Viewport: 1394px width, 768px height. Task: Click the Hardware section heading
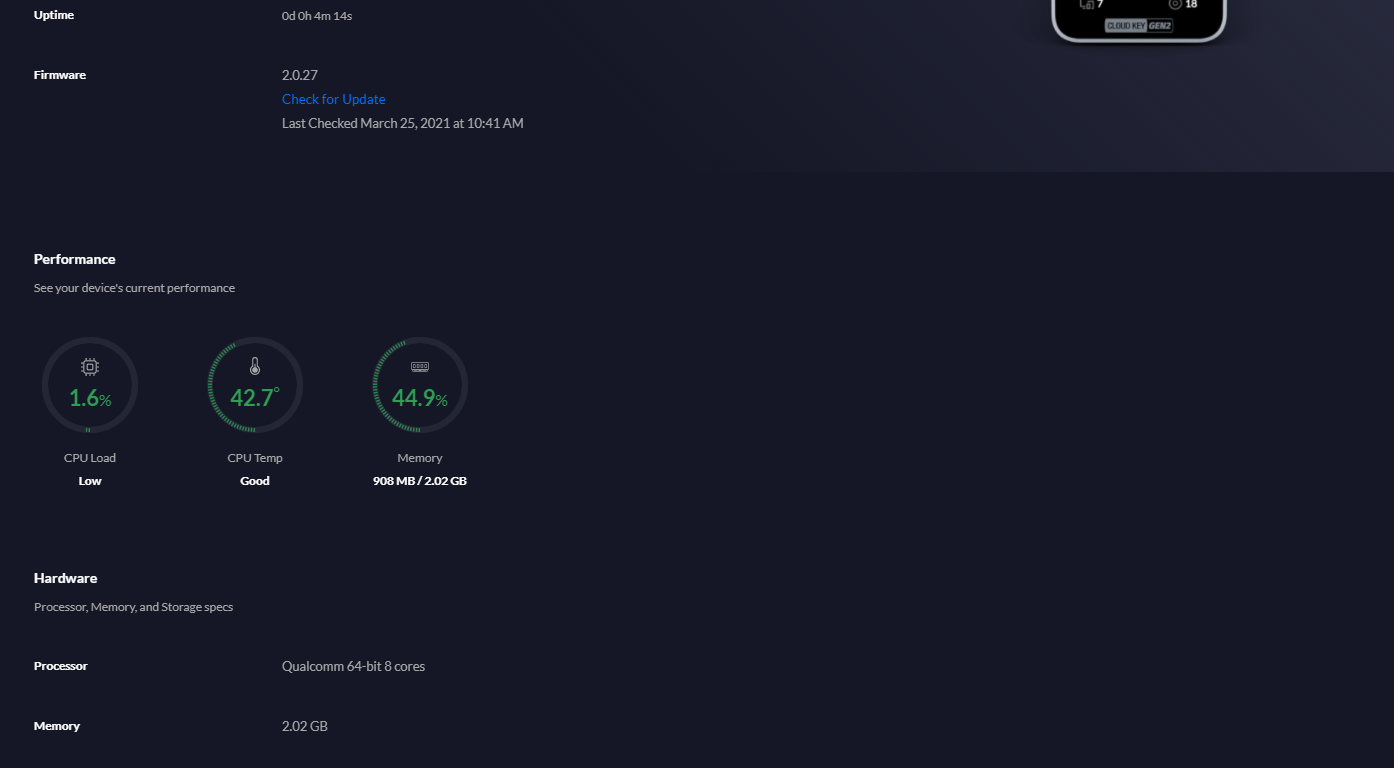coord(66,578)
